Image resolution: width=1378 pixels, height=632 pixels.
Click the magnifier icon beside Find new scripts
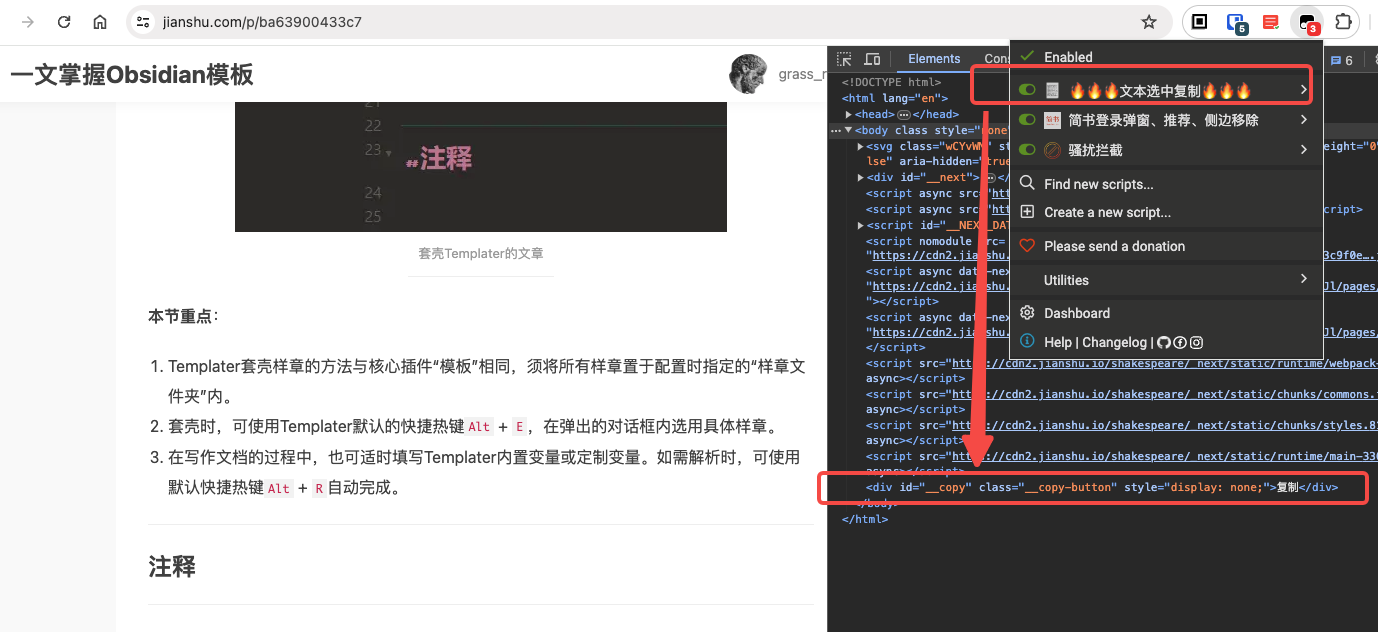point(1026,184)
